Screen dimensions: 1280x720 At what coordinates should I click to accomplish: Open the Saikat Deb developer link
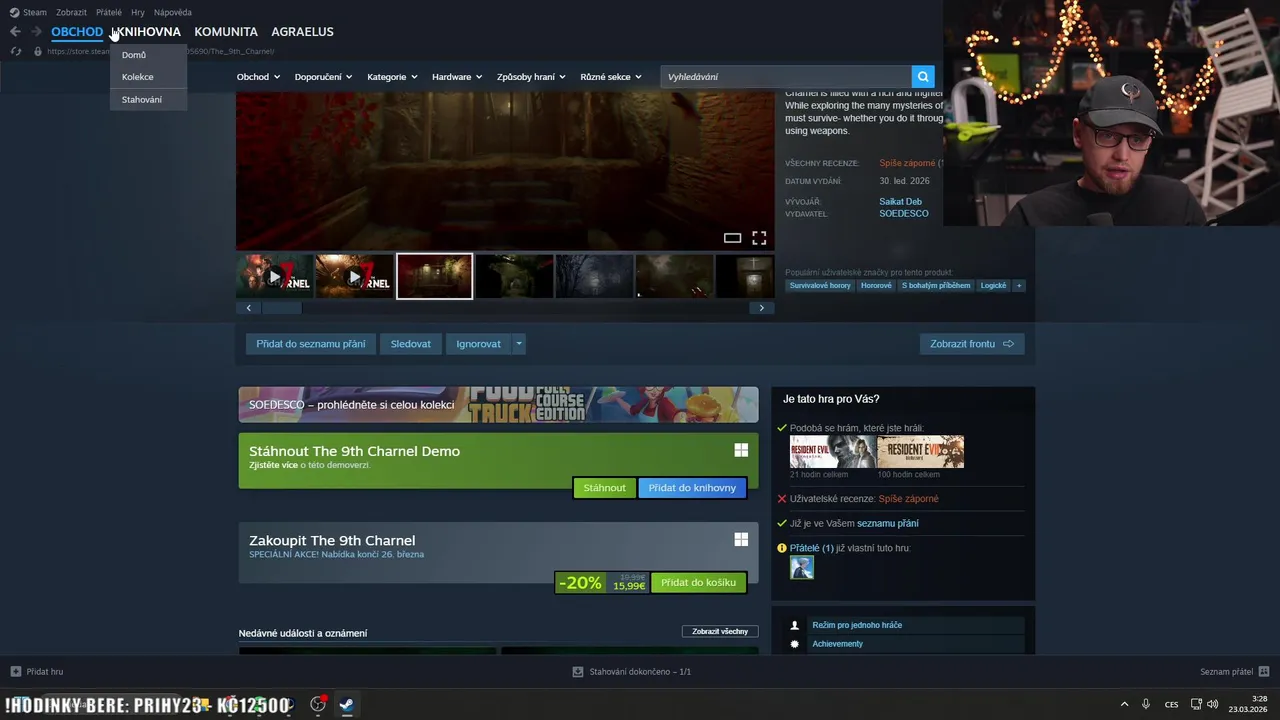coord(901,202)
